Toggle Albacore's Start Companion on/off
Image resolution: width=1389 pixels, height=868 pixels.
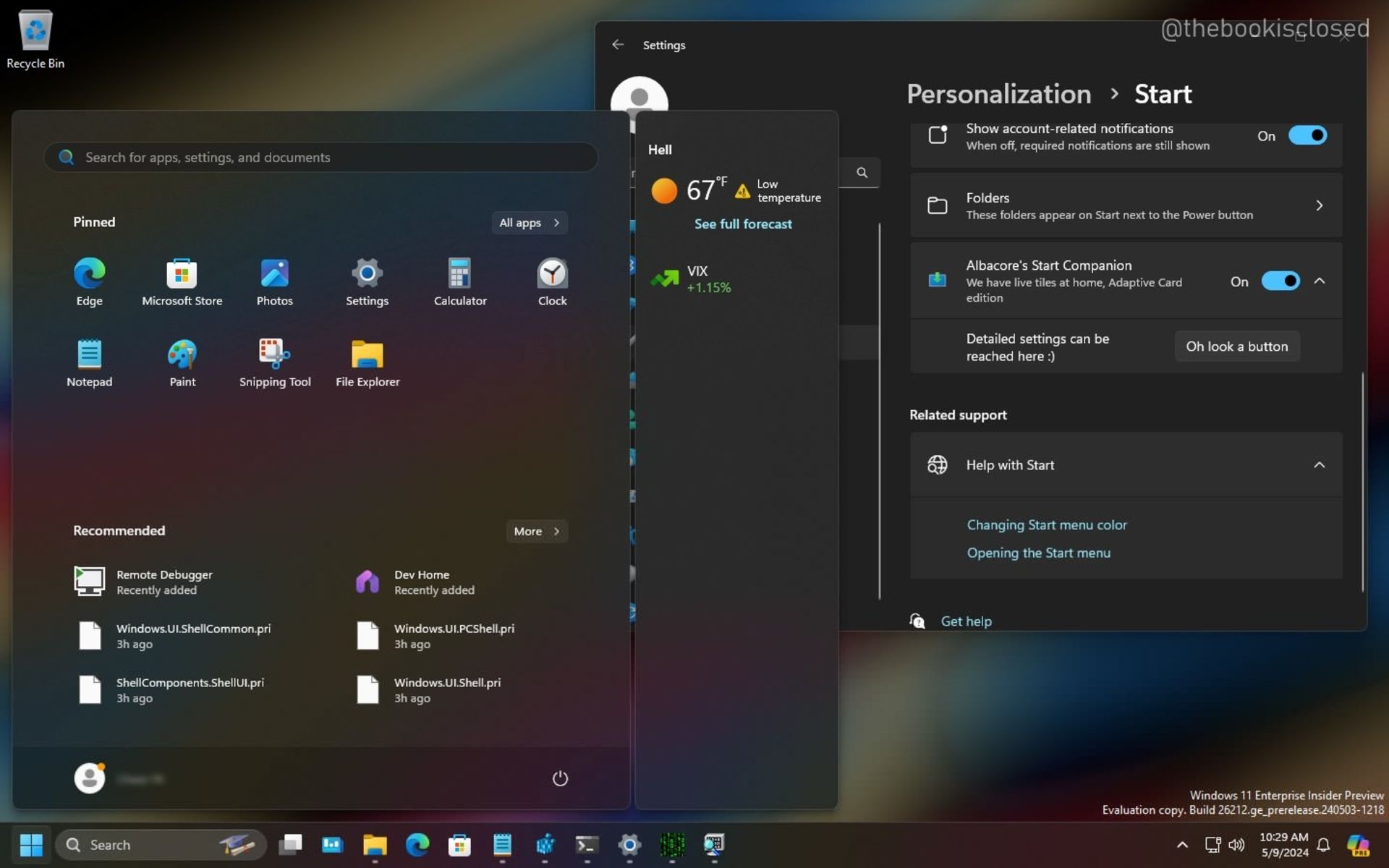pyautogui.click(x=1282, y=281)
